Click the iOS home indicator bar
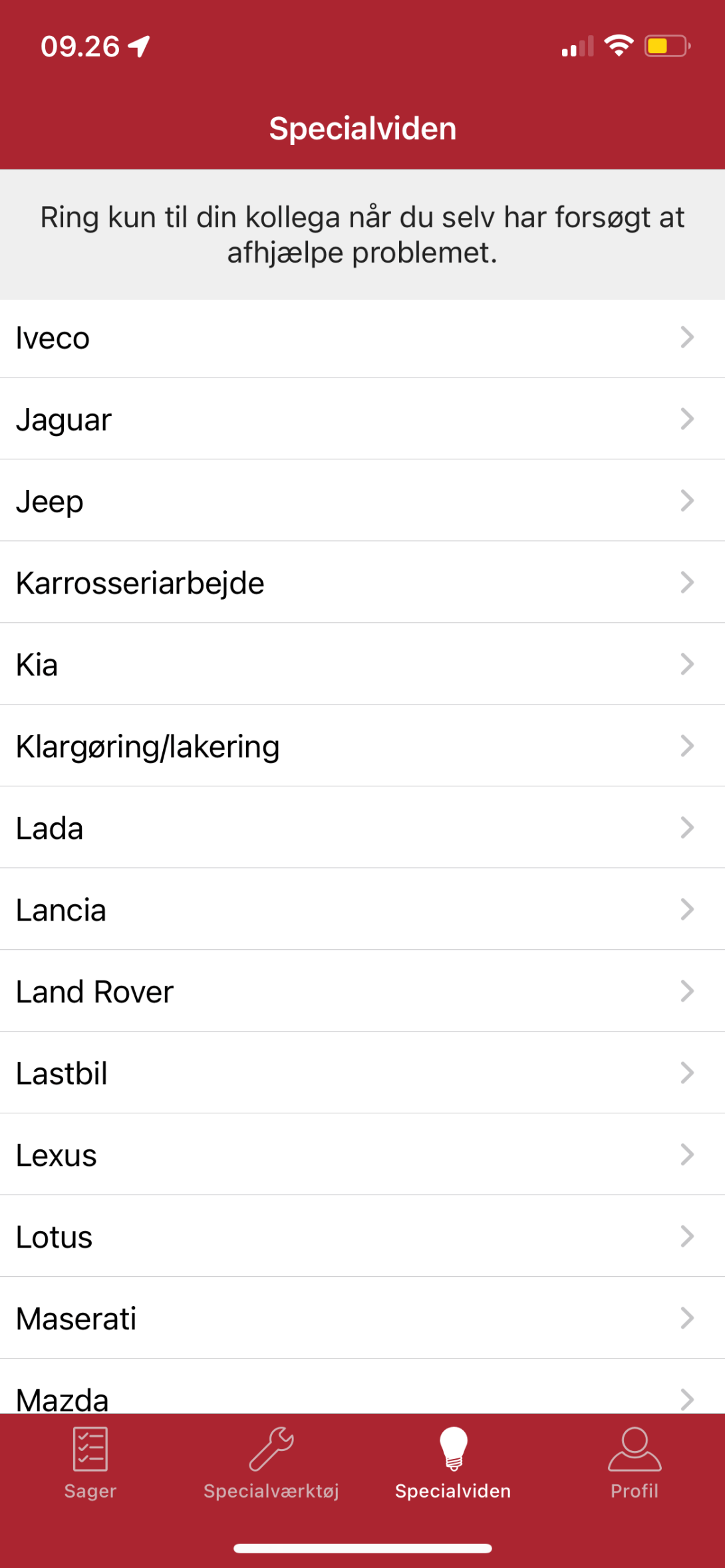 pos(362,1548)
